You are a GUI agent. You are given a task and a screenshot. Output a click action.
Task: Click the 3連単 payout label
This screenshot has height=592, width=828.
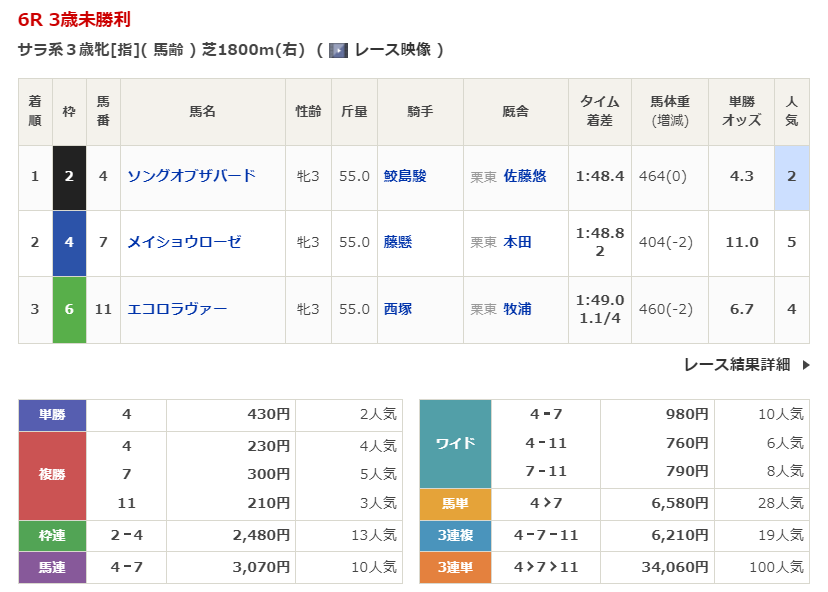(455, 567)
